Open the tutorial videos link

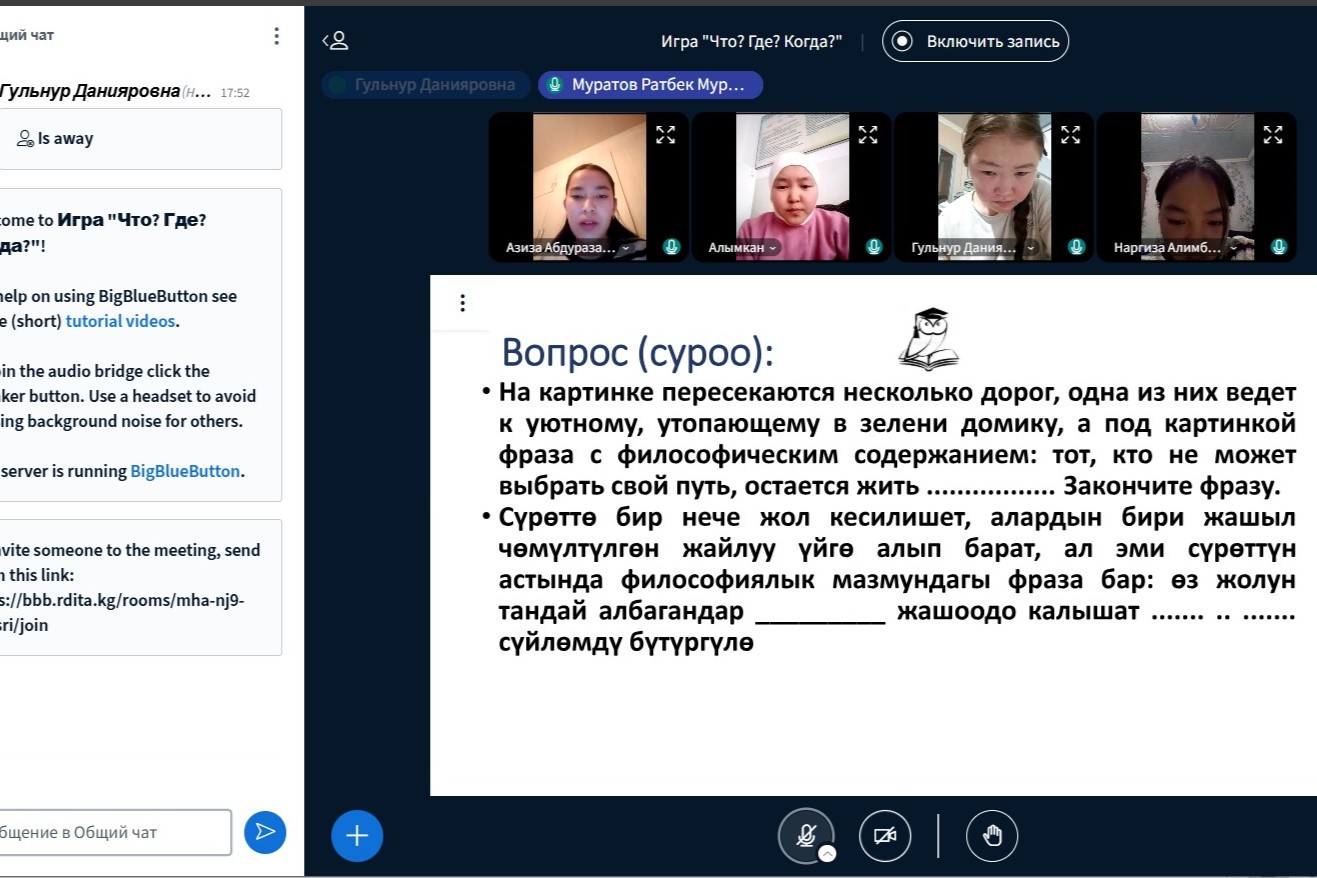120,321
